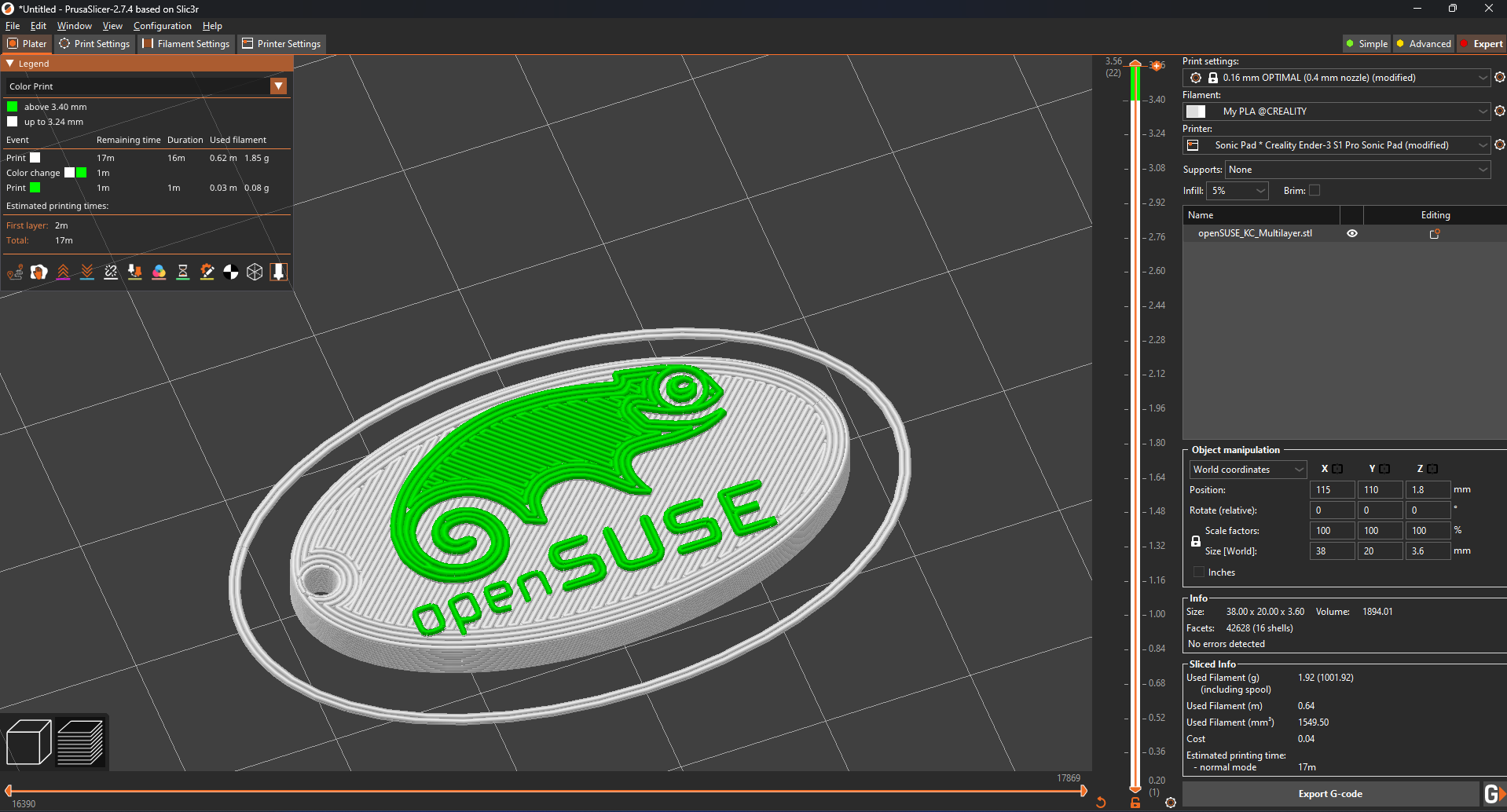Open Infill percentage dropdown
The height and width of the screenshot is (812, 1507).
pos(1237,191)
